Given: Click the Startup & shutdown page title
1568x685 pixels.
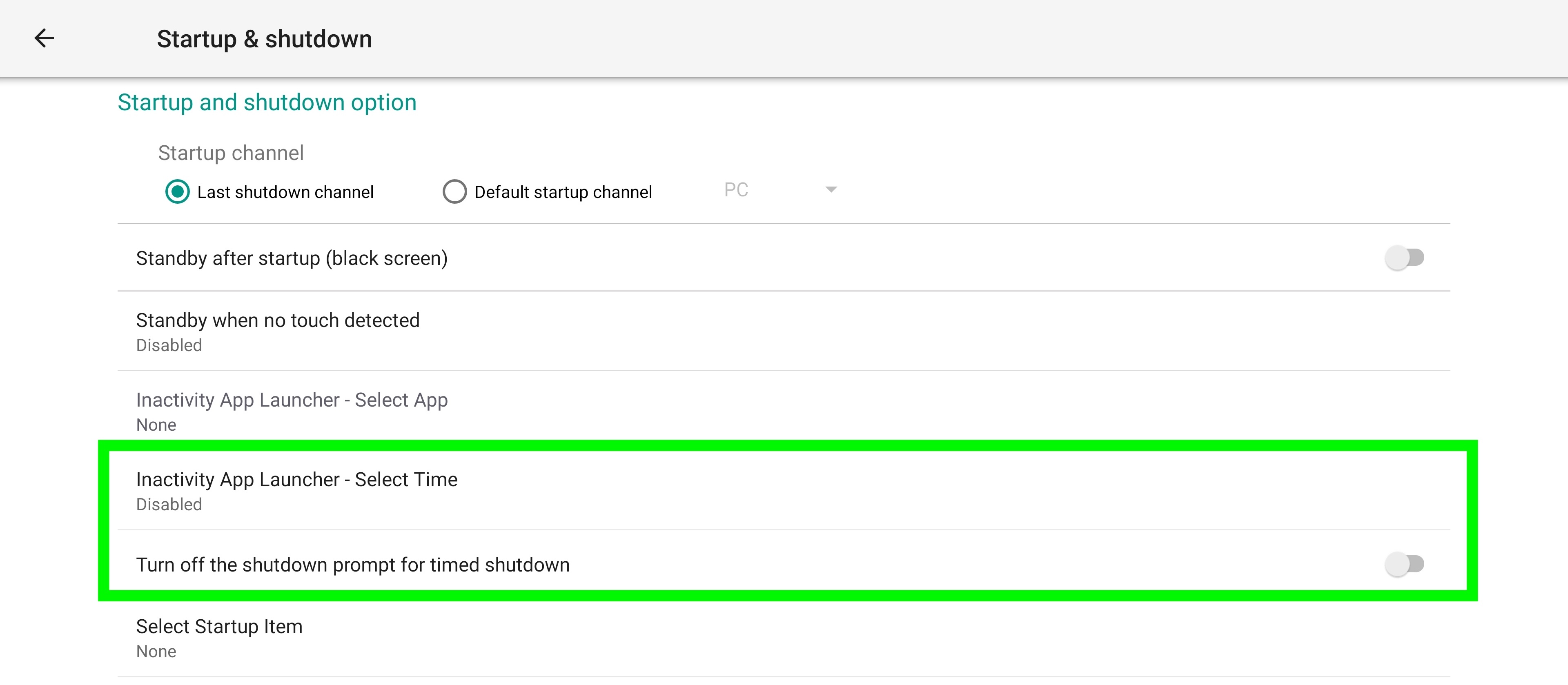Looking at the screenshot, I should tap(264, 39).
